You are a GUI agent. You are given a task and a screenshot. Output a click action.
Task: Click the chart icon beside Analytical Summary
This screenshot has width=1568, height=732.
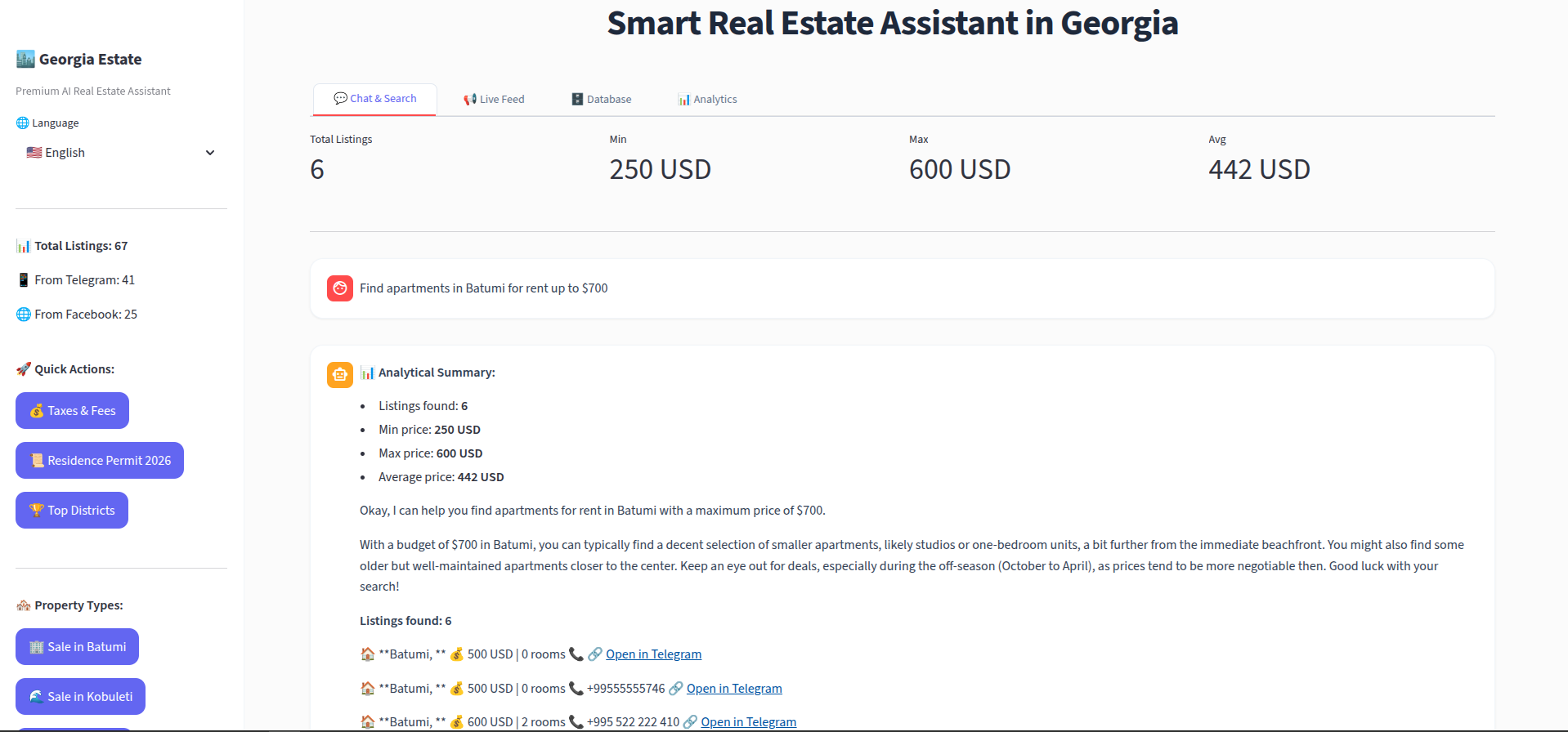367,373
